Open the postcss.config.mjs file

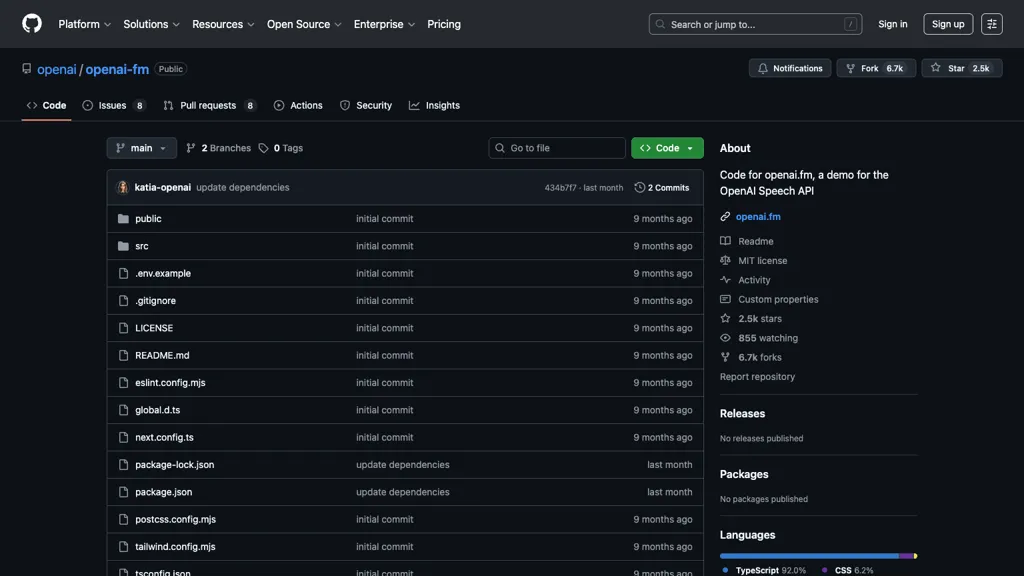pos(175,520)
